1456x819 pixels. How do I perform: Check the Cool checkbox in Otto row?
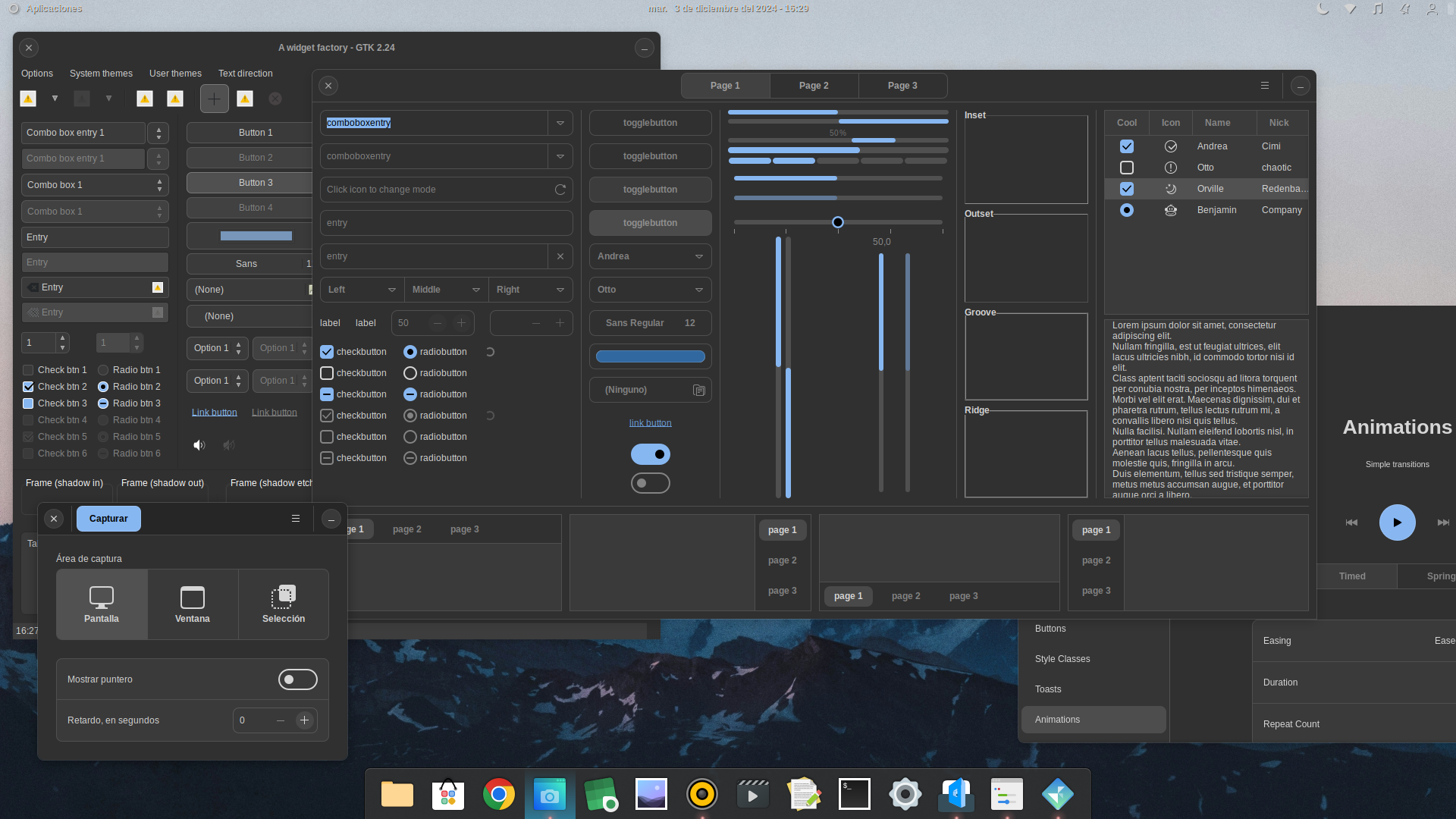pos(1127,168)
